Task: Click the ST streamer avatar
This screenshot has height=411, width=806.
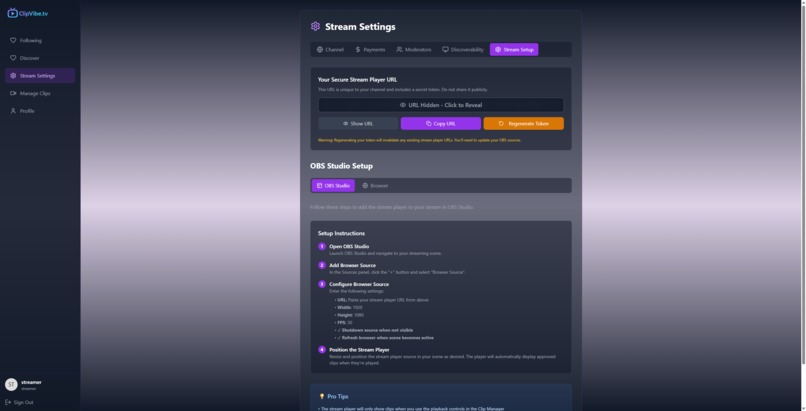Action: [11, 384]
